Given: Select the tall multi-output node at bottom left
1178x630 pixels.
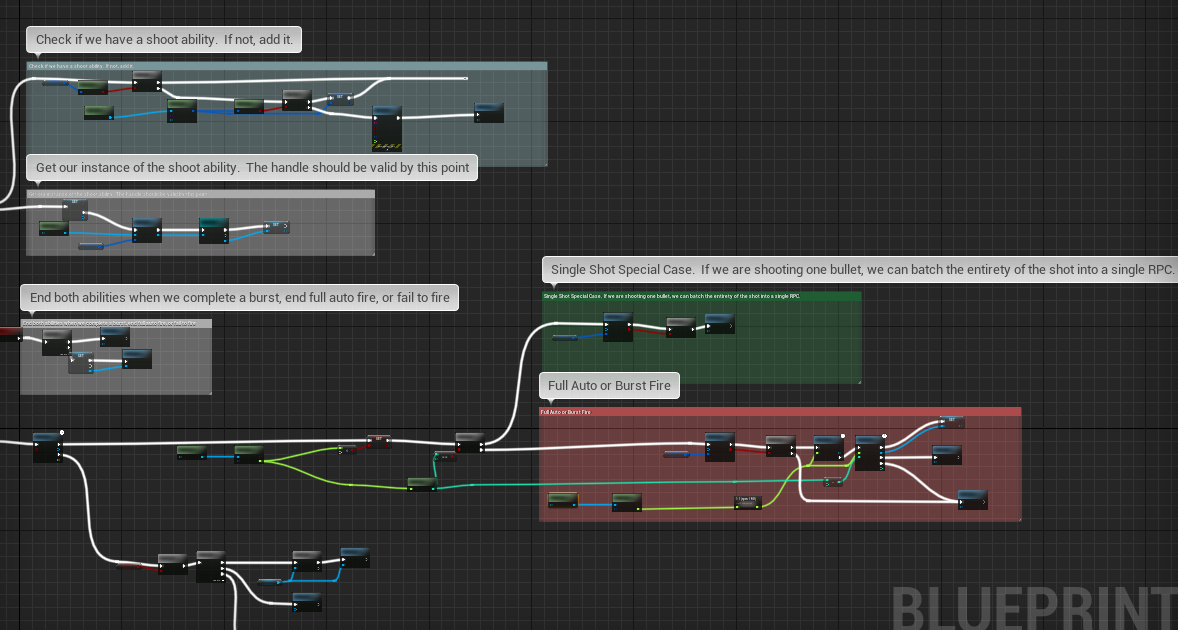Looking at the screenshot, I should coord(211,566).
